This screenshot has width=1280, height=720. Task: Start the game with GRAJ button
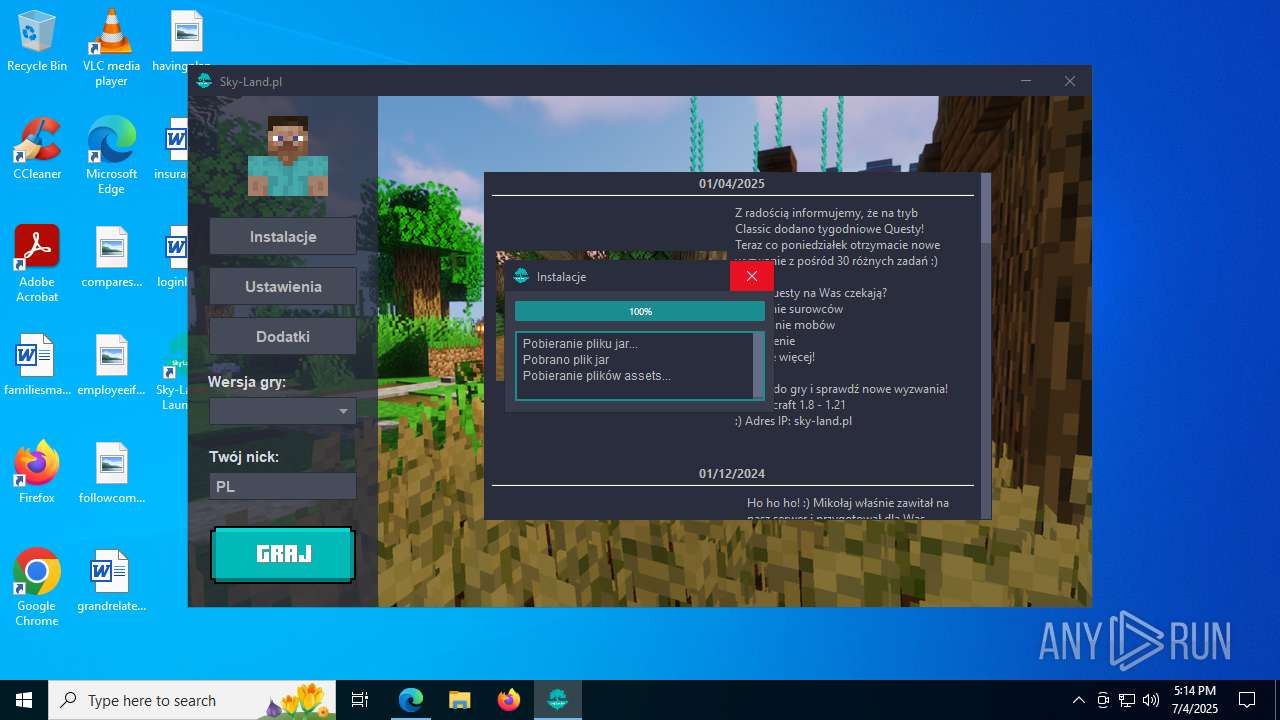click(283, 554)
